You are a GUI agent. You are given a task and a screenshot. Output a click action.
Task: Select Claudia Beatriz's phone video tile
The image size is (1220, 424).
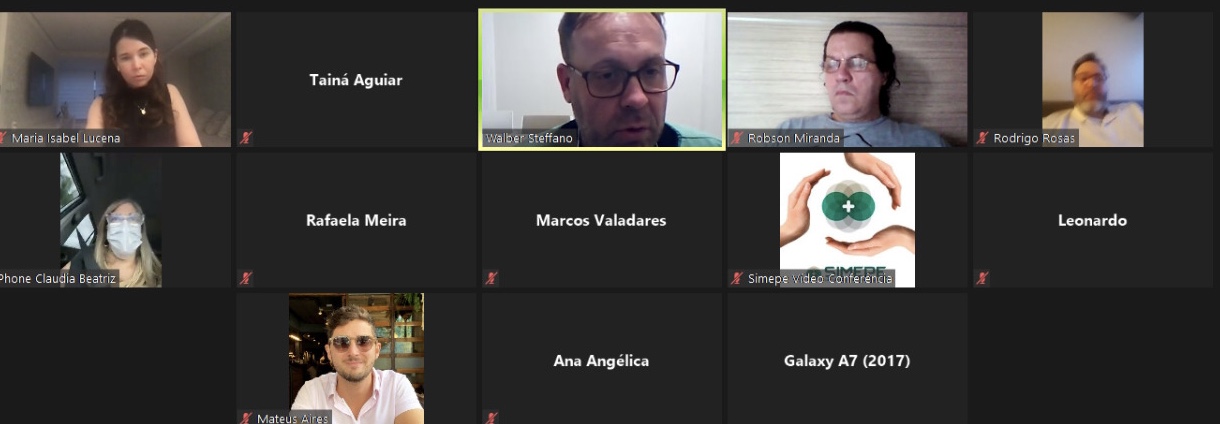pyautogui.click(x=115, y=220)
